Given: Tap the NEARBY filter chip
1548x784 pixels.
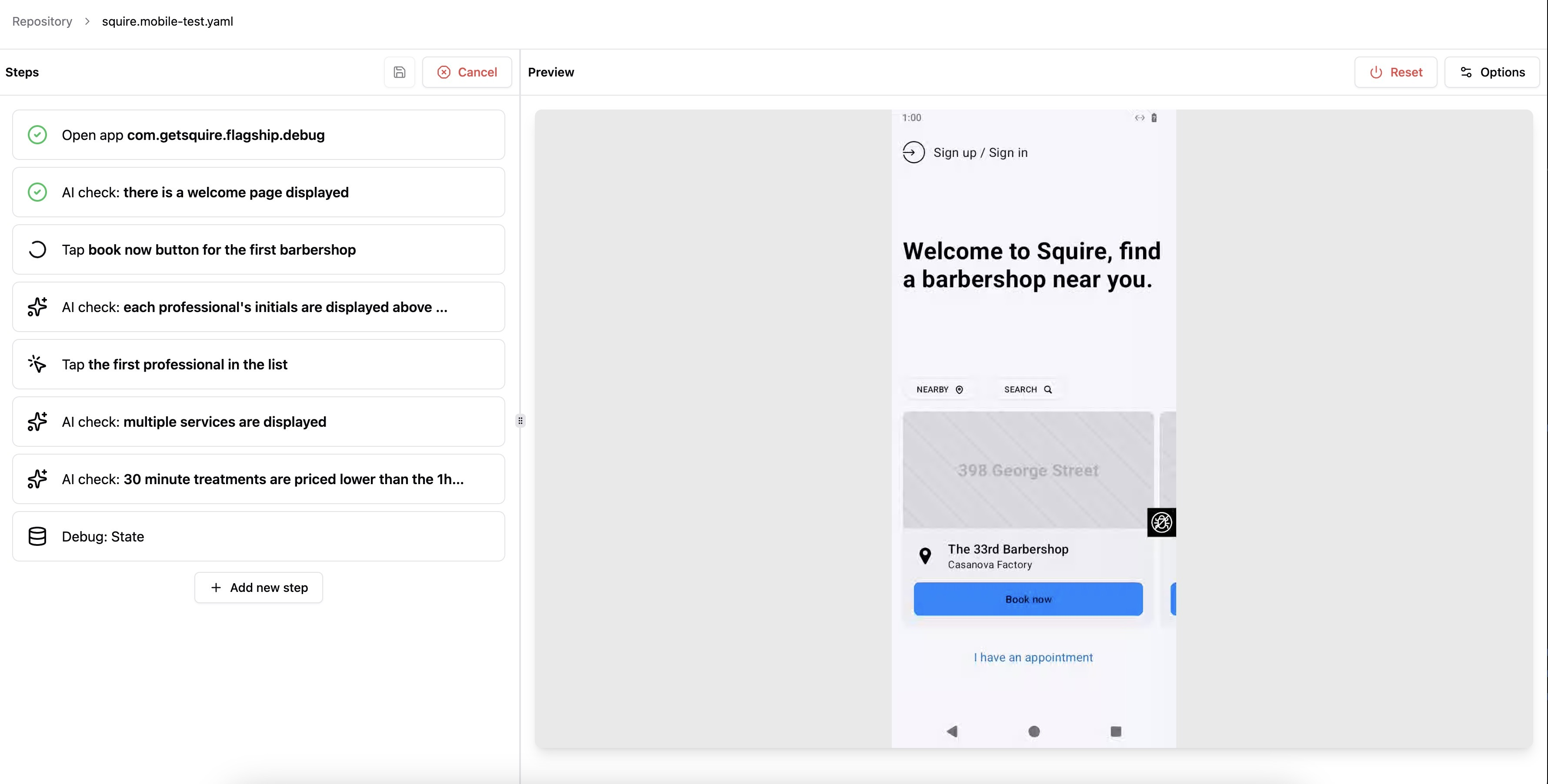Looking at the screenshot, I should [939, 389].
